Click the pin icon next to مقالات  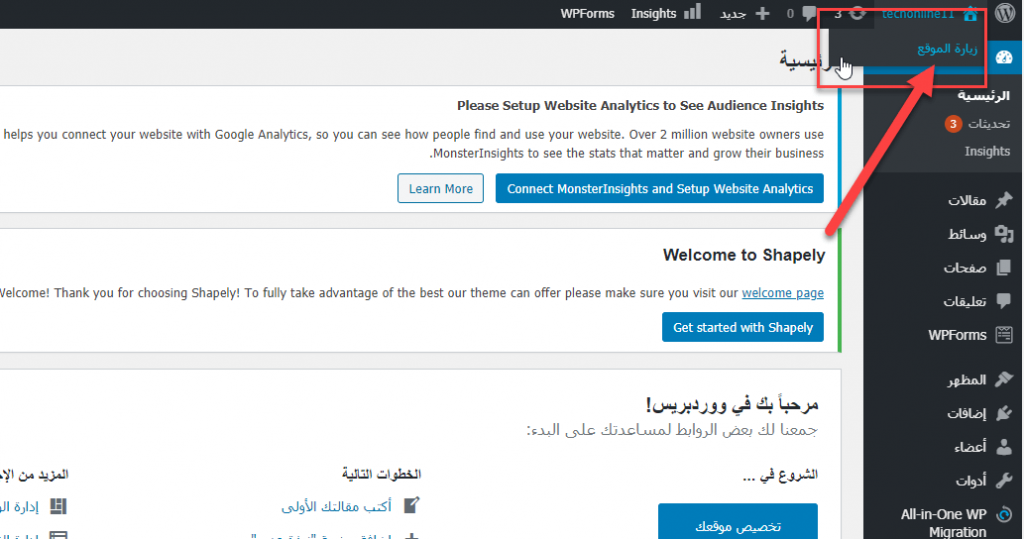coord(1004,200)
